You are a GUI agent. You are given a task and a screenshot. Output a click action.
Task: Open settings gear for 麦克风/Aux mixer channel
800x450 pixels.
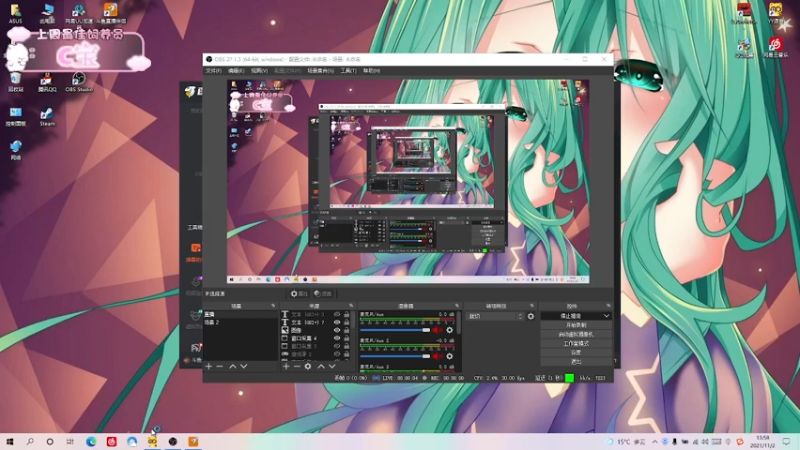pyautogui.click(x=449, y=330)
